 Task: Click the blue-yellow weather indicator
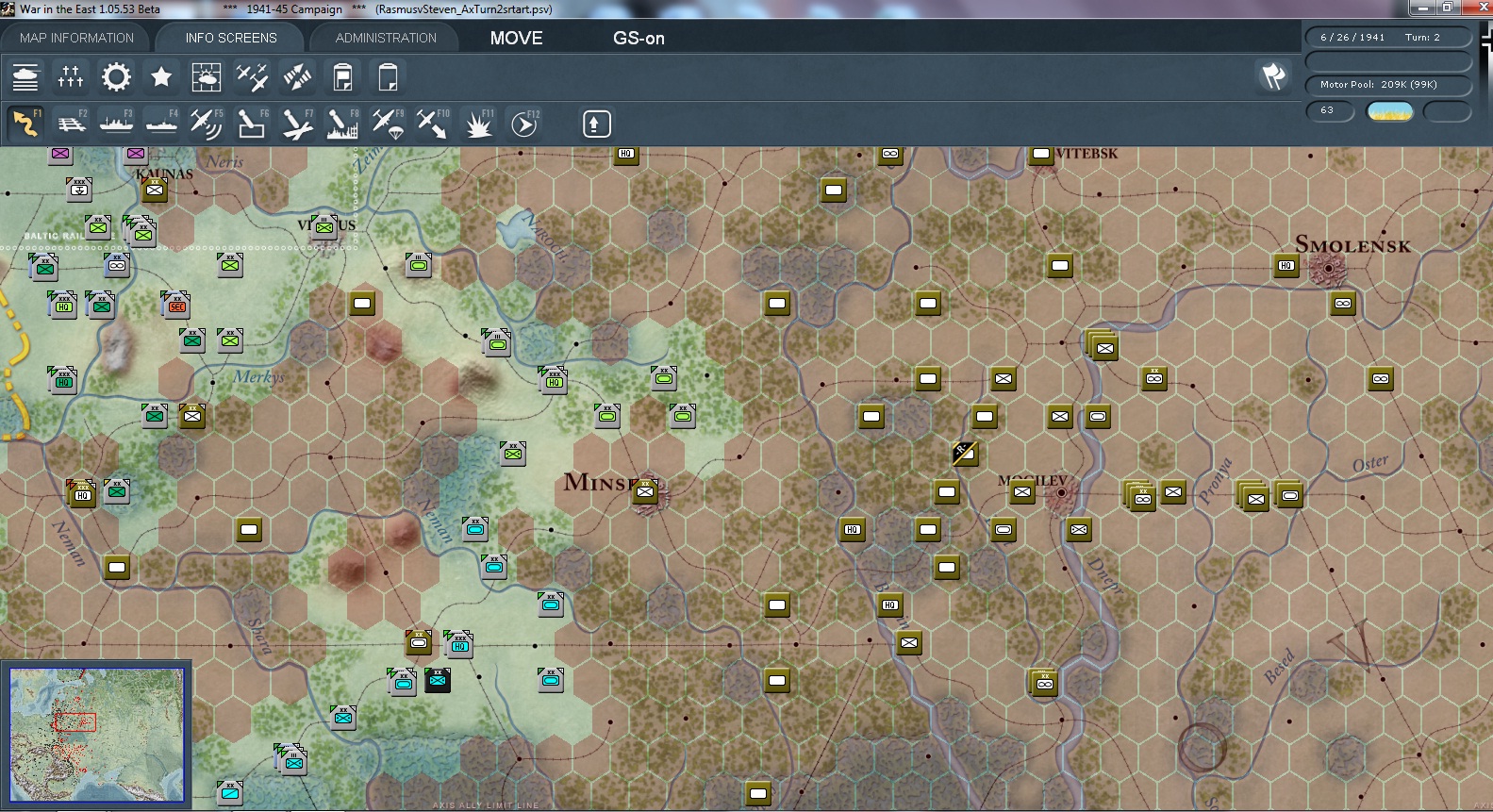pyautogui.click(x=1389, y=111)
